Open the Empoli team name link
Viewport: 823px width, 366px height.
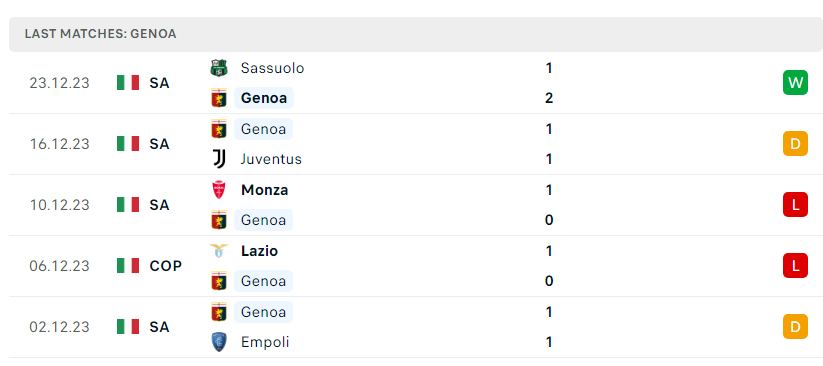(x=265, y=342)
